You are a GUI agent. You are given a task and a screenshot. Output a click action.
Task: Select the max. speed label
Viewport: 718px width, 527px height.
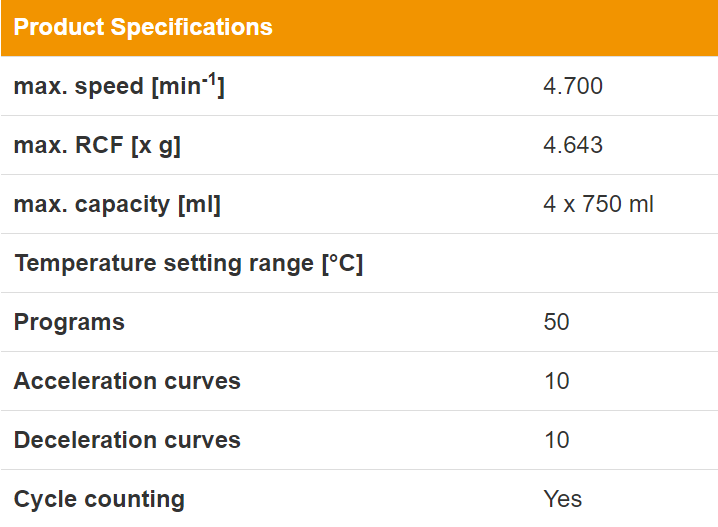pyautogui.click(x=119, y=86)
